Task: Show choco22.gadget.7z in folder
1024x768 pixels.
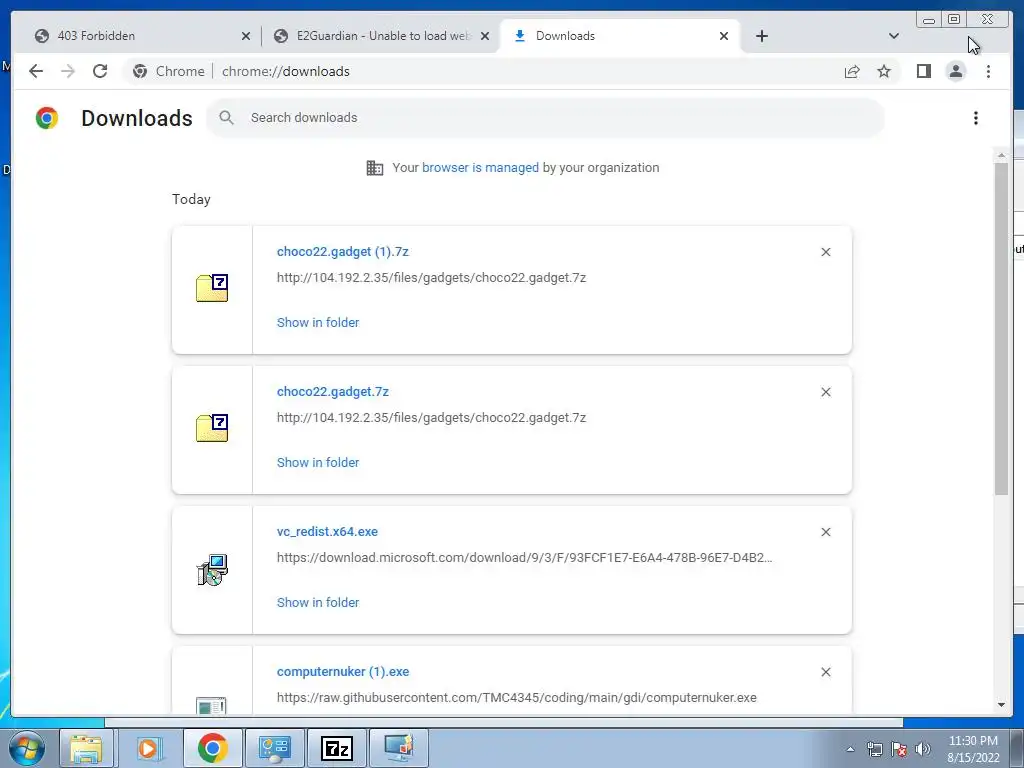Action: point(318,462)
